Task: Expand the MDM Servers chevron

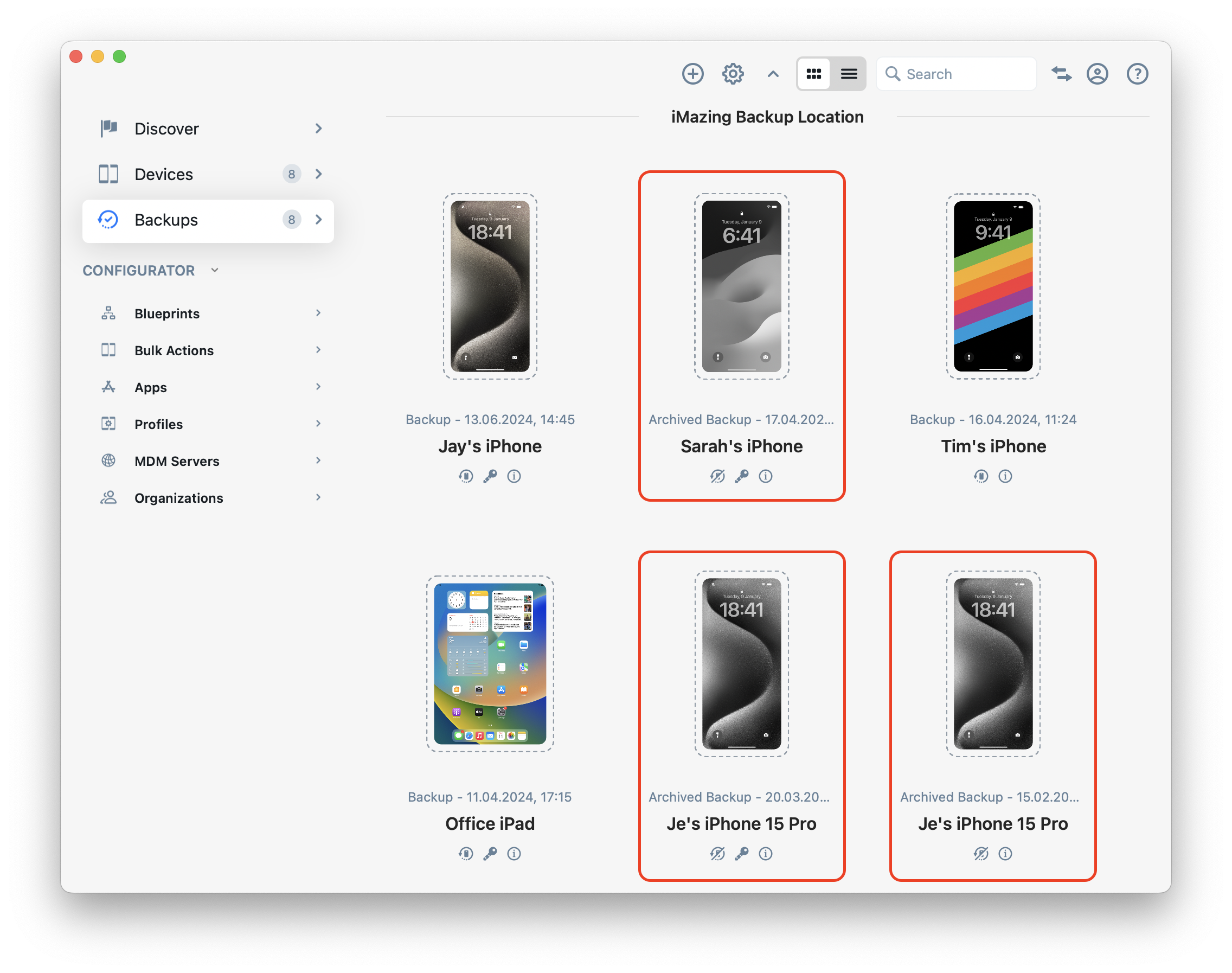Action: point(318,460)
